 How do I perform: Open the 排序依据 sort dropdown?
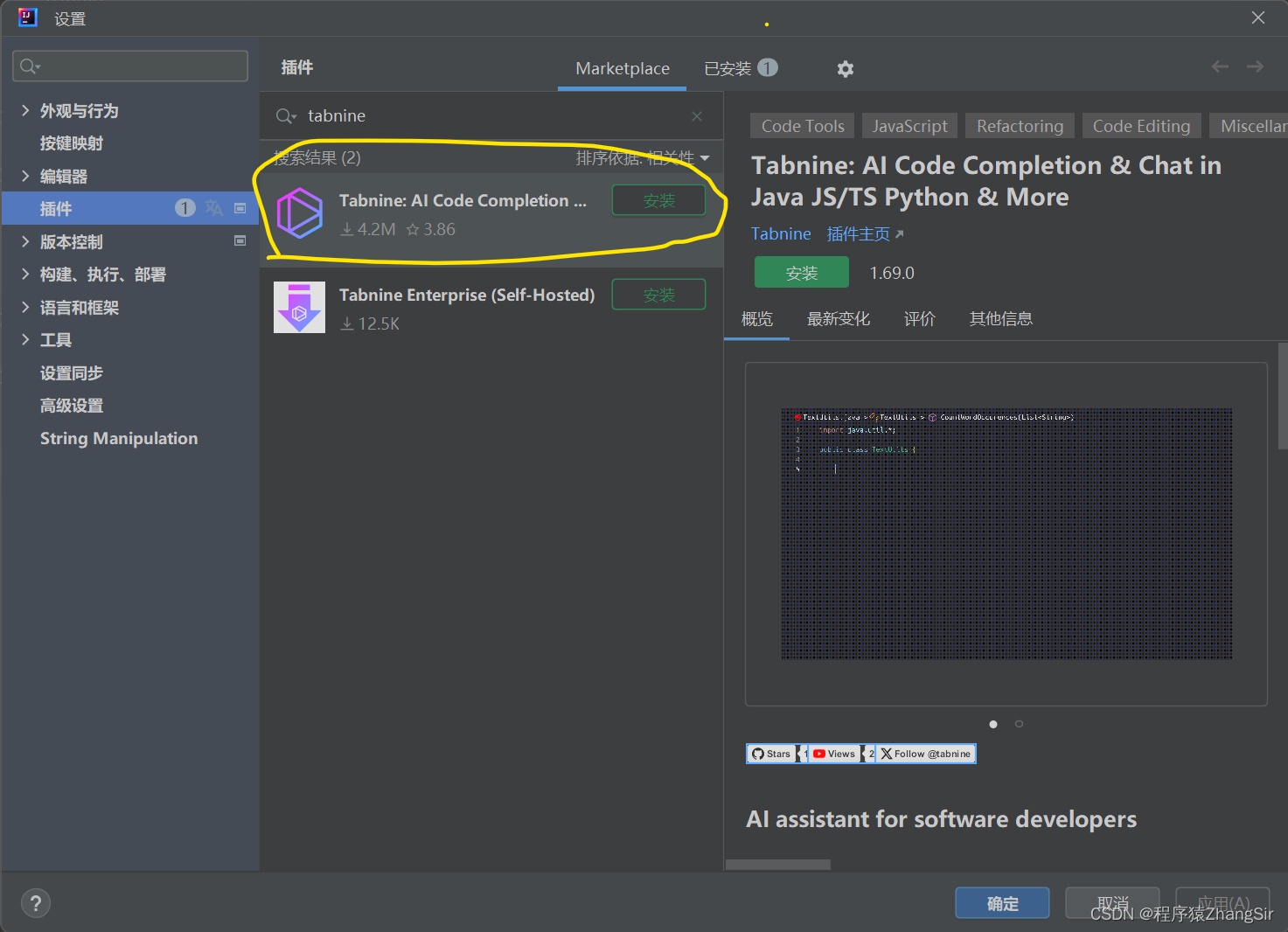click(x=643, y=158)
